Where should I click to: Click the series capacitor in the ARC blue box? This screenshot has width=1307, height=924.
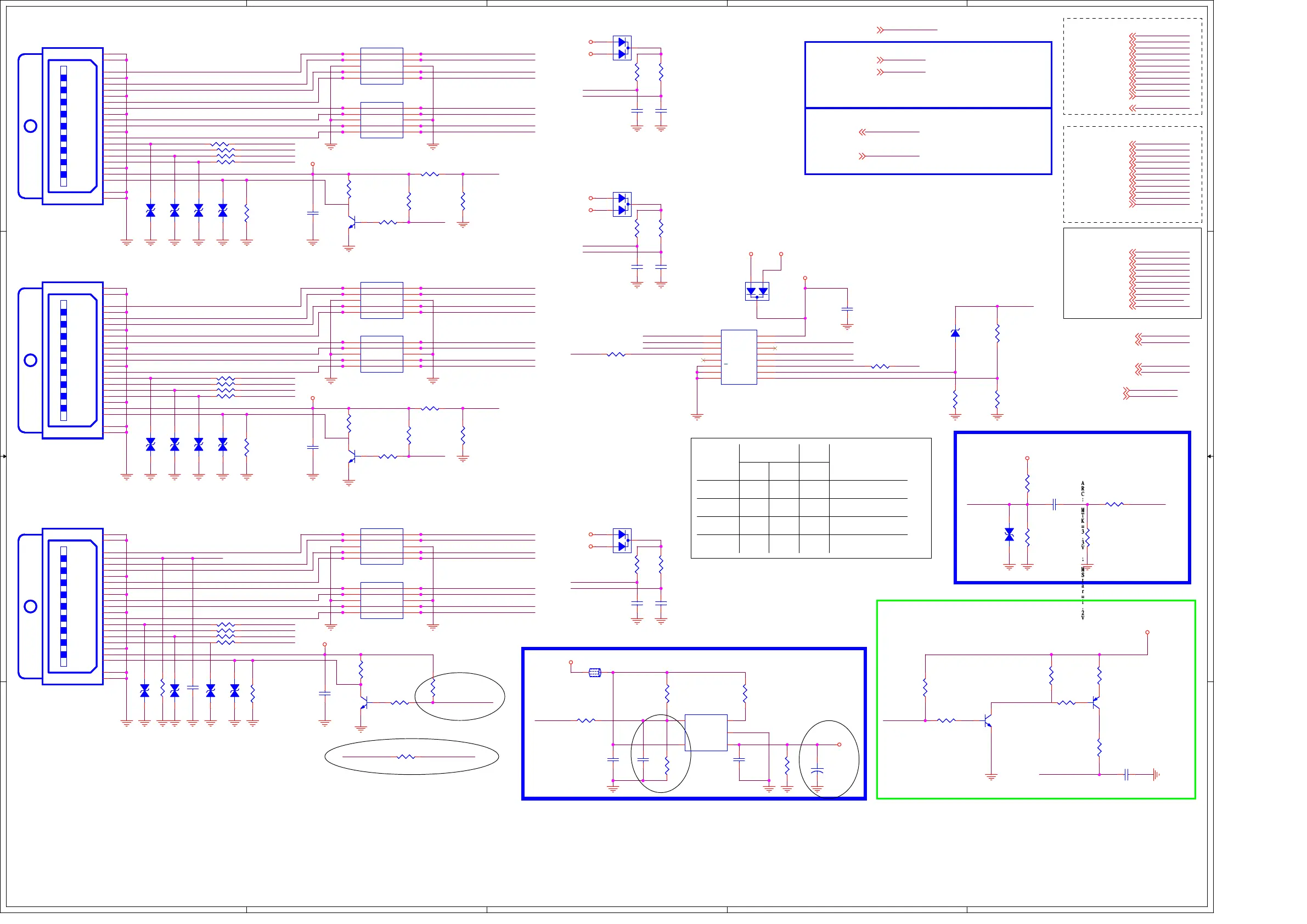pos(1054,504)
